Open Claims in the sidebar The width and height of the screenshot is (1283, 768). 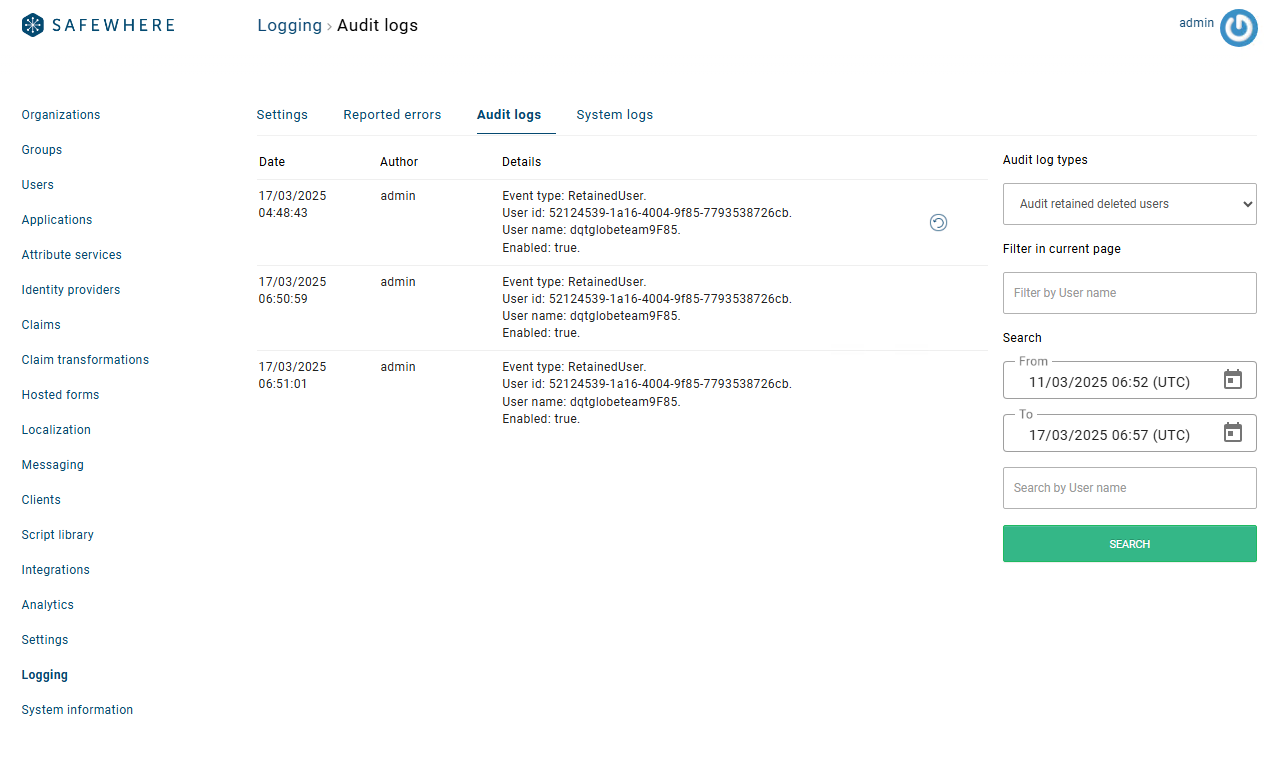click(x=41, y=325)
